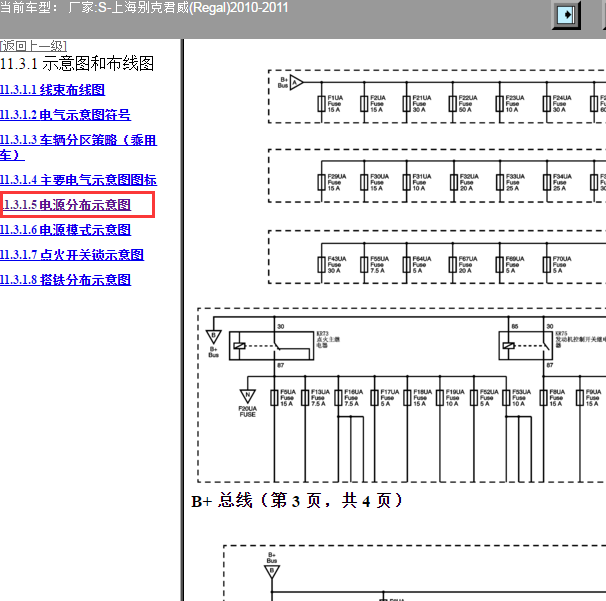606x601 pixels.
Task: Click the F31UA Fuse 10 A label
Action: click(x=422, y=182)
